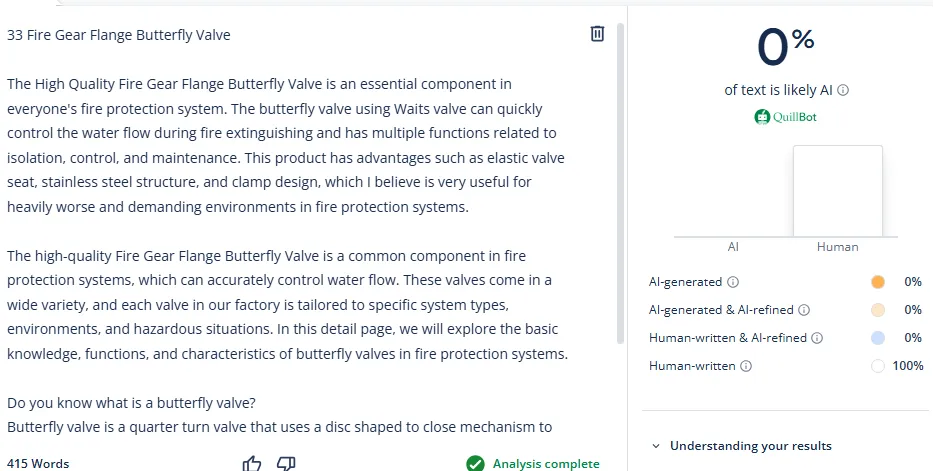
Task: Click the blue Human-written & AI-refined dot
Action: [x=878, y=338]
